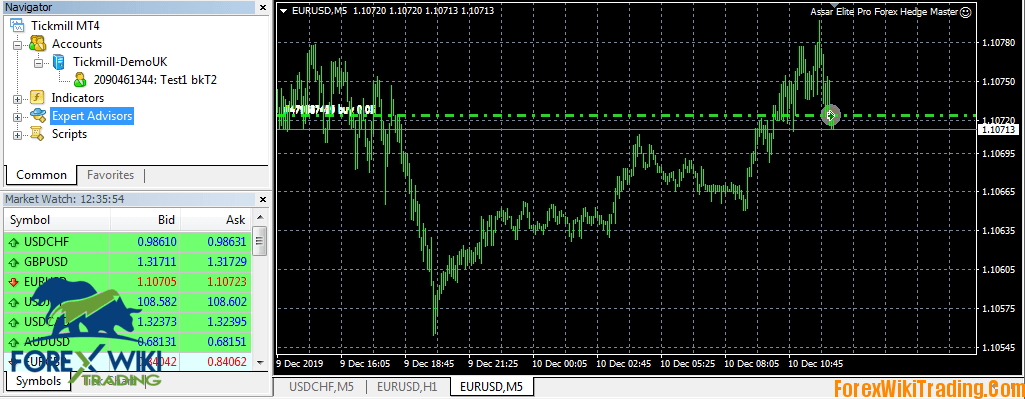Viewport: 1025px width, 399px height.
Task: Click the Accounts folder icon
Action: (37, 44)
